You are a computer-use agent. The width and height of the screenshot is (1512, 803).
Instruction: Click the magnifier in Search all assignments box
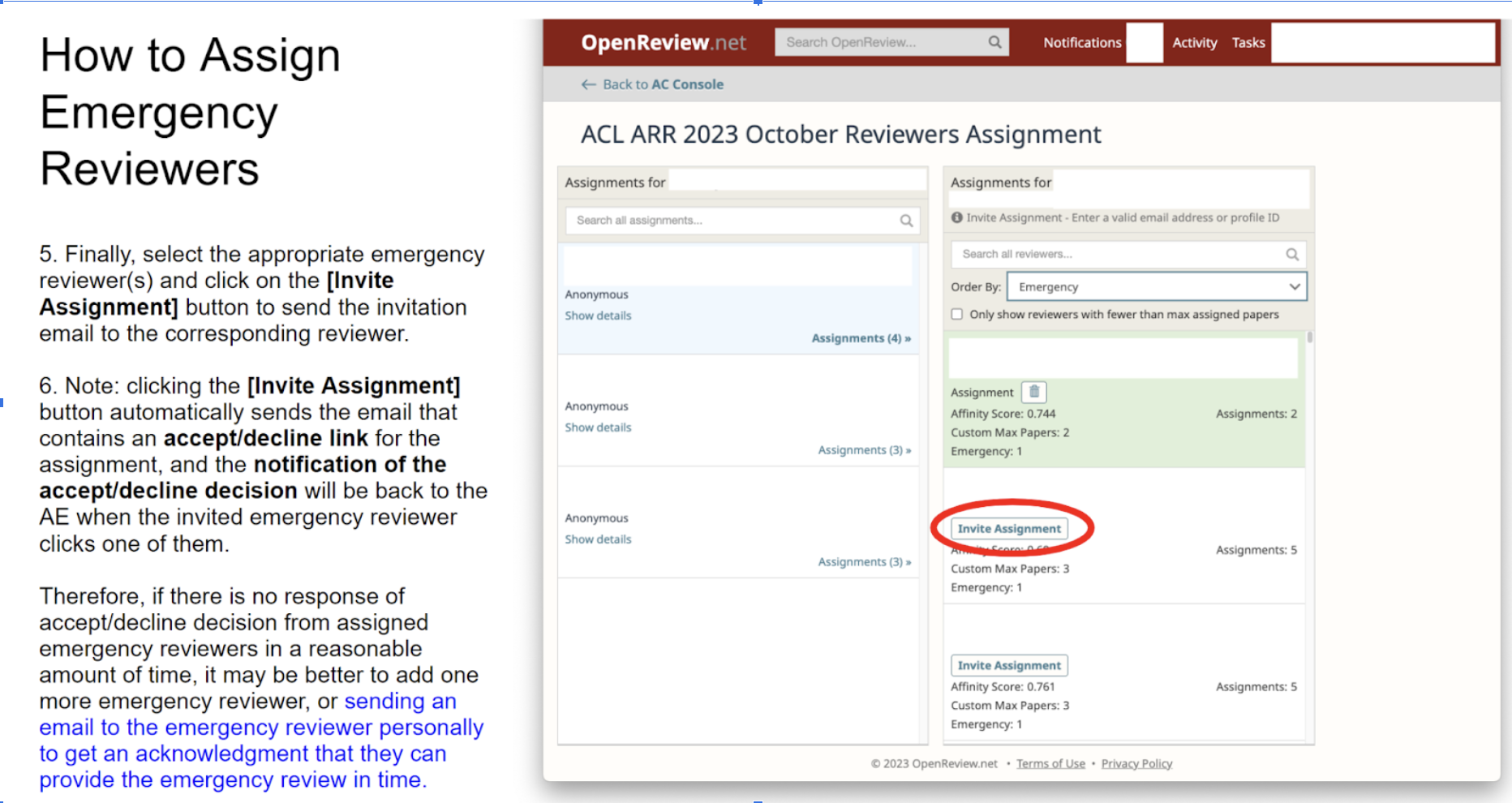point(906,221)
